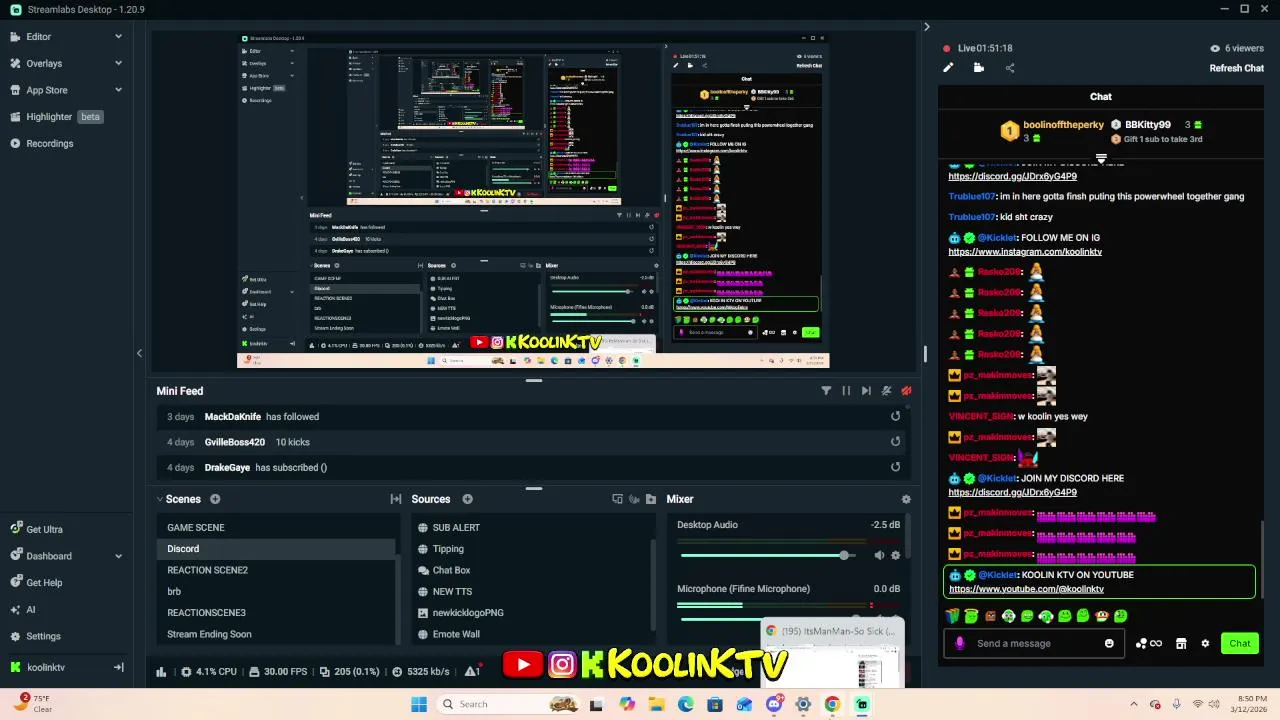This screenshot has height=720, width=1280.
Task: Click the green Chat send button
Action: pos(1240,643)
